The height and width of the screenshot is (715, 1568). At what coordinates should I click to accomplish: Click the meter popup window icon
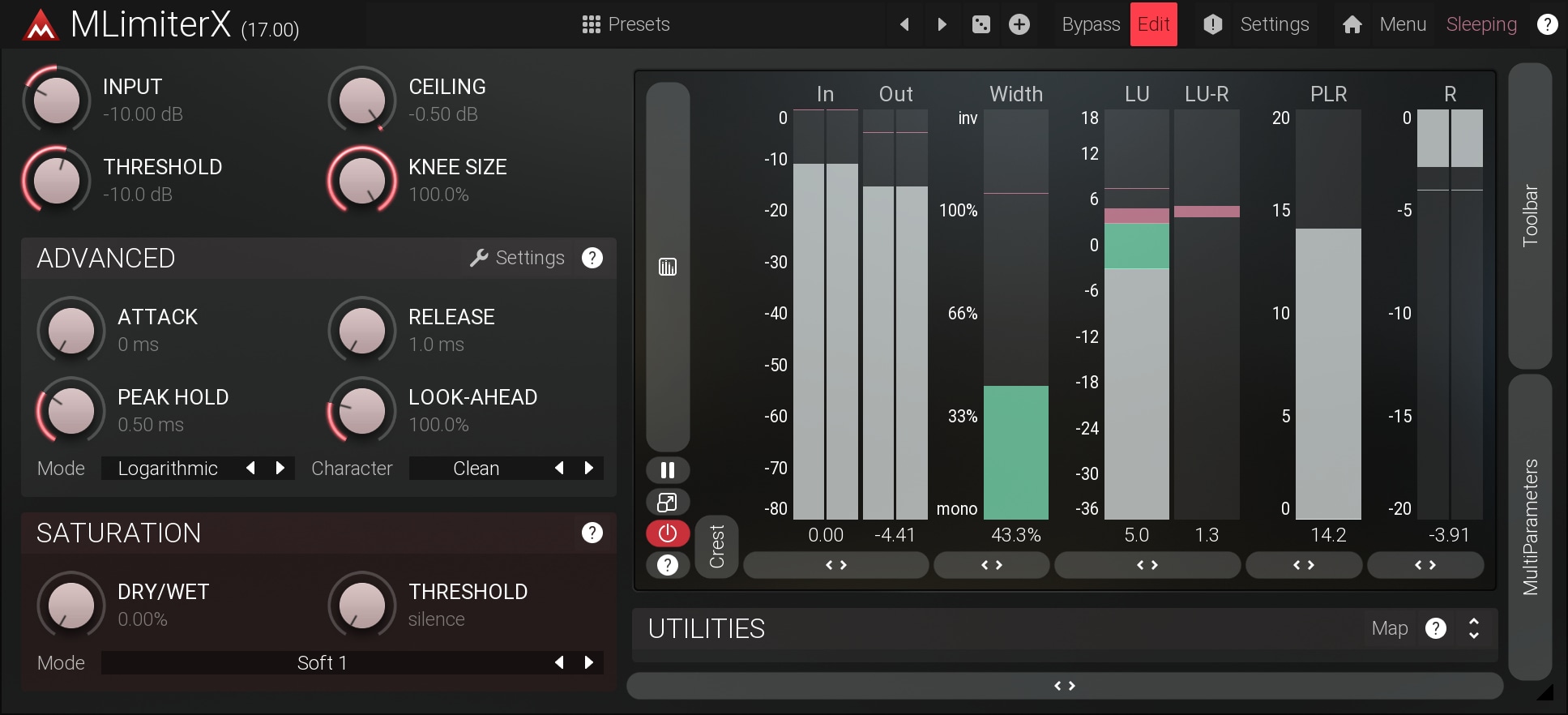[x=668, y=503]
